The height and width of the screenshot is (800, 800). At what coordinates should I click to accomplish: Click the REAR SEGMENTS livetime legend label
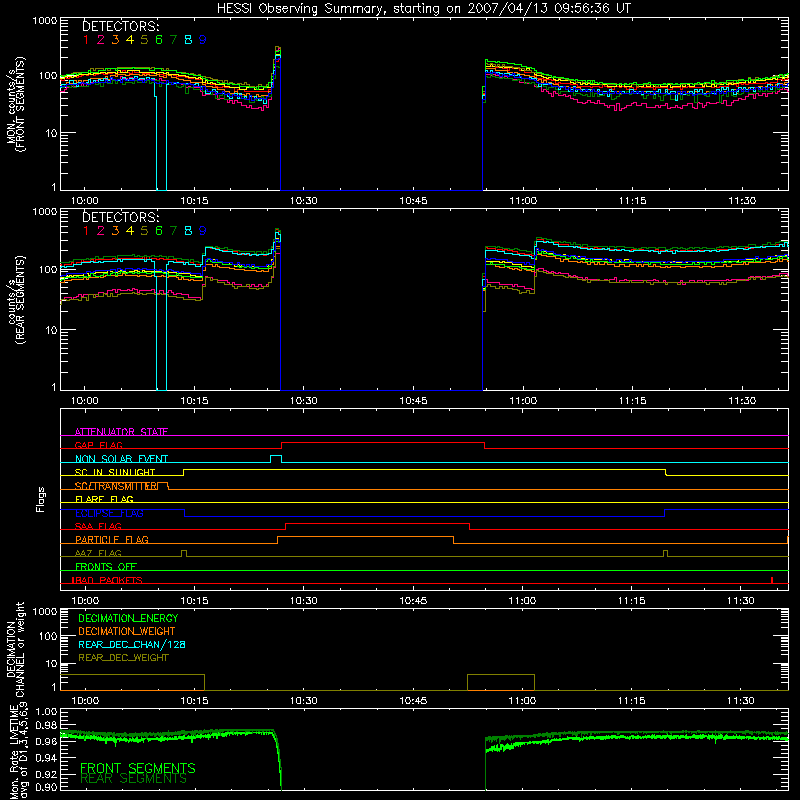point(134,779)
